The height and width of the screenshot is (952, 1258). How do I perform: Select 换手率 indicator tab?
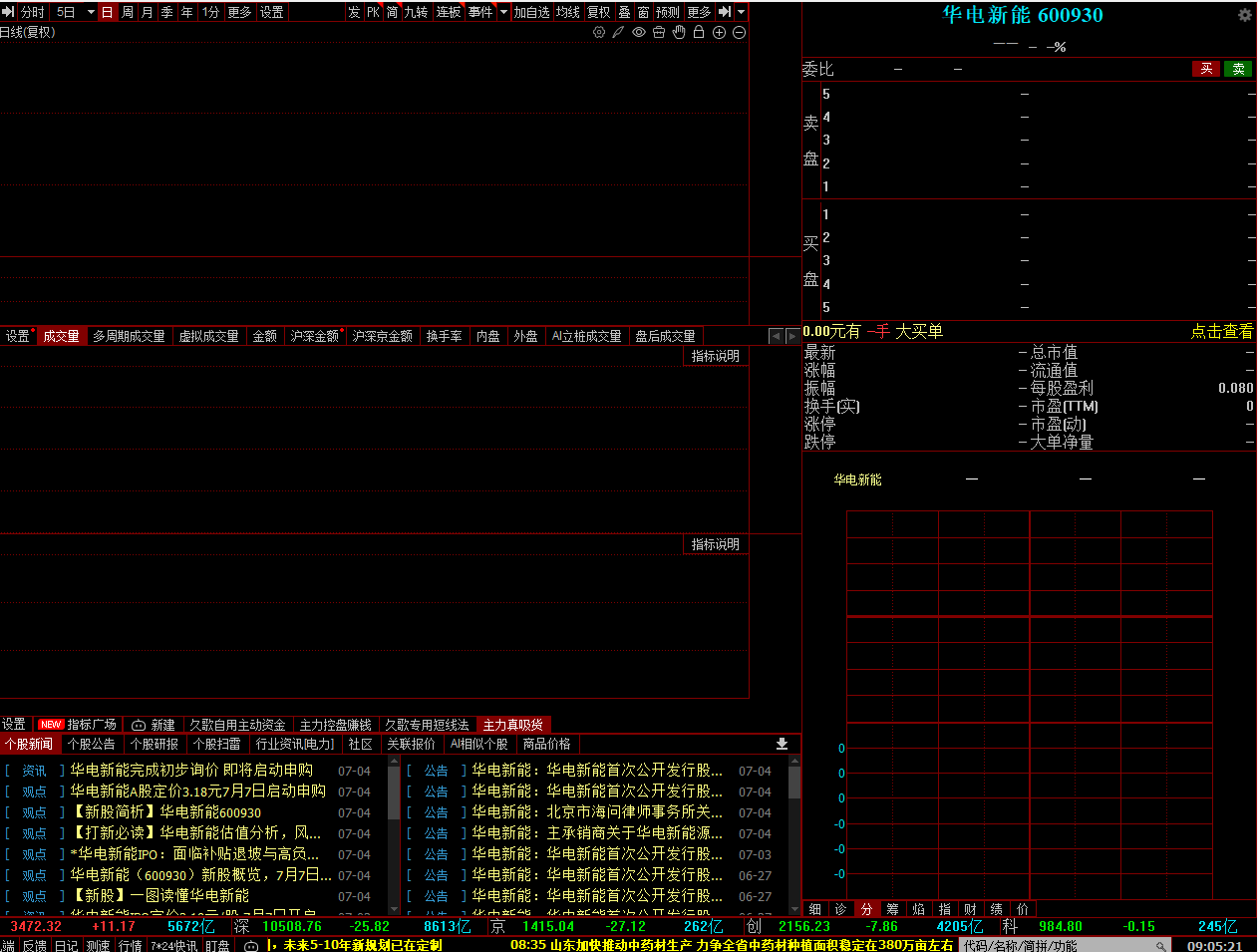tap(445, 336)
